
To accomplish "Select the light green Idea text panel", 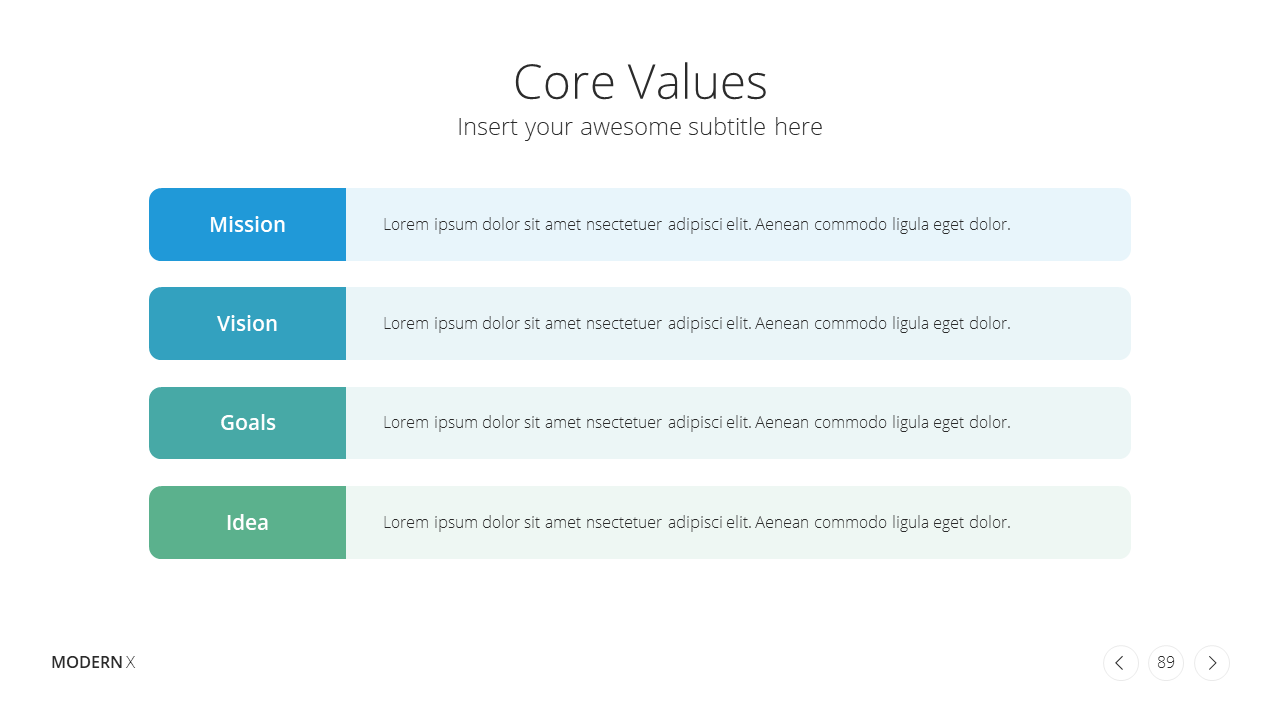I will click(738, 522).
